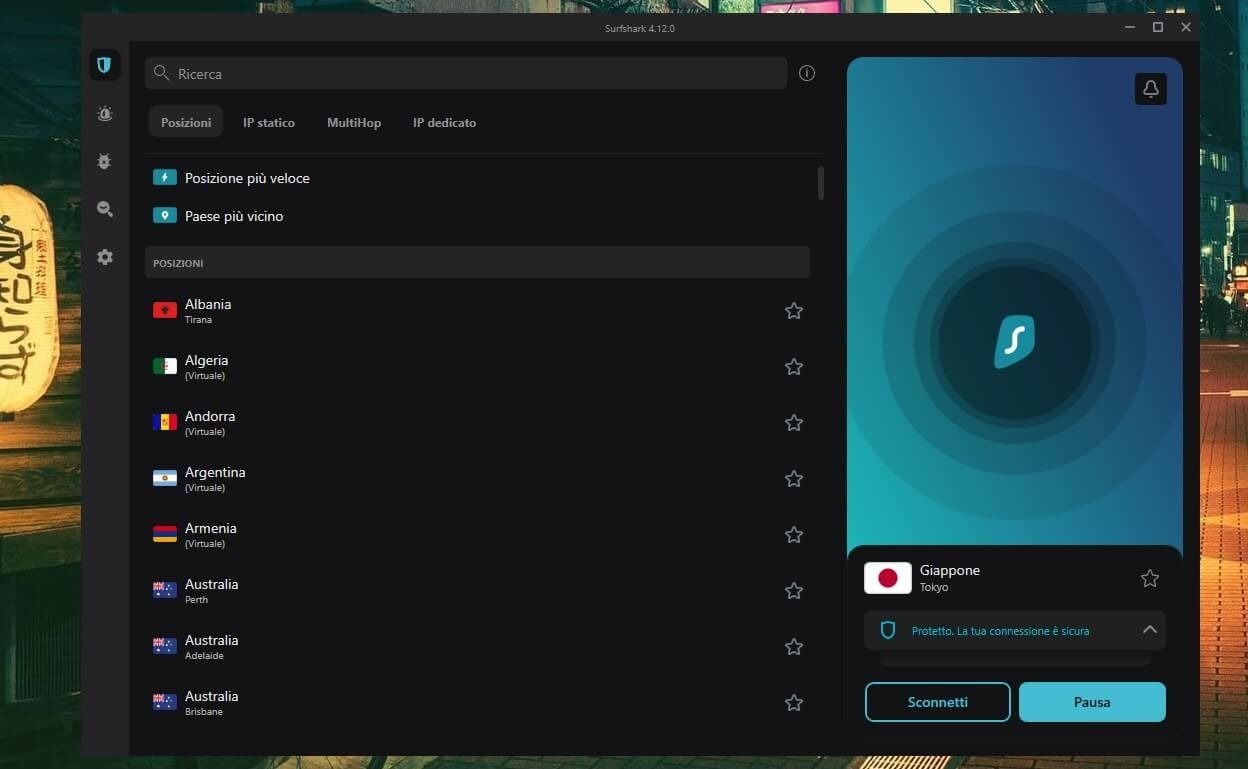Connect to Armenia (Virtuale)

coord(477,535)
